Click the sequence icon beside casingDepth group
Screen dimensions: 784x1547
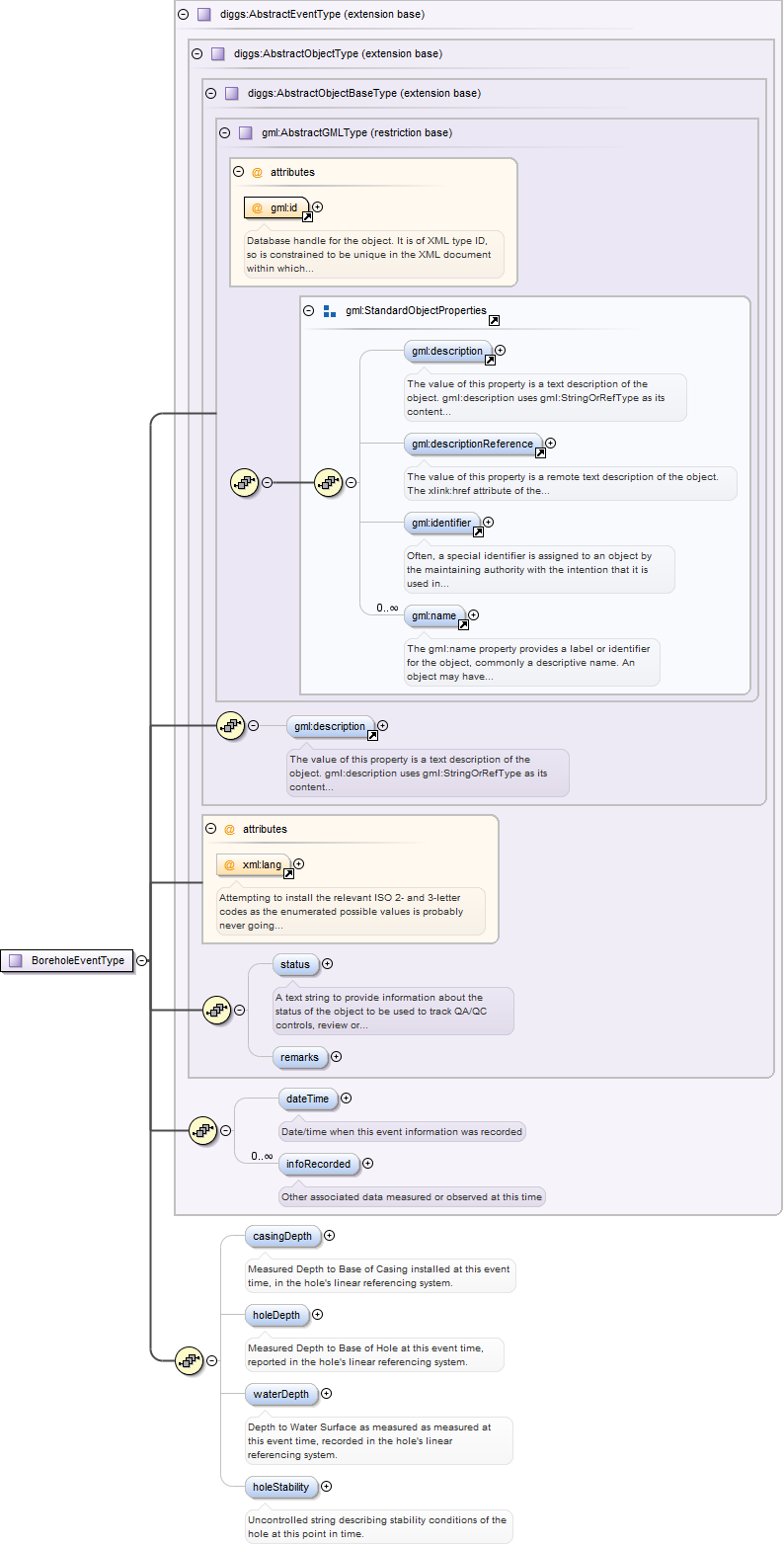tap(188, 1360)
